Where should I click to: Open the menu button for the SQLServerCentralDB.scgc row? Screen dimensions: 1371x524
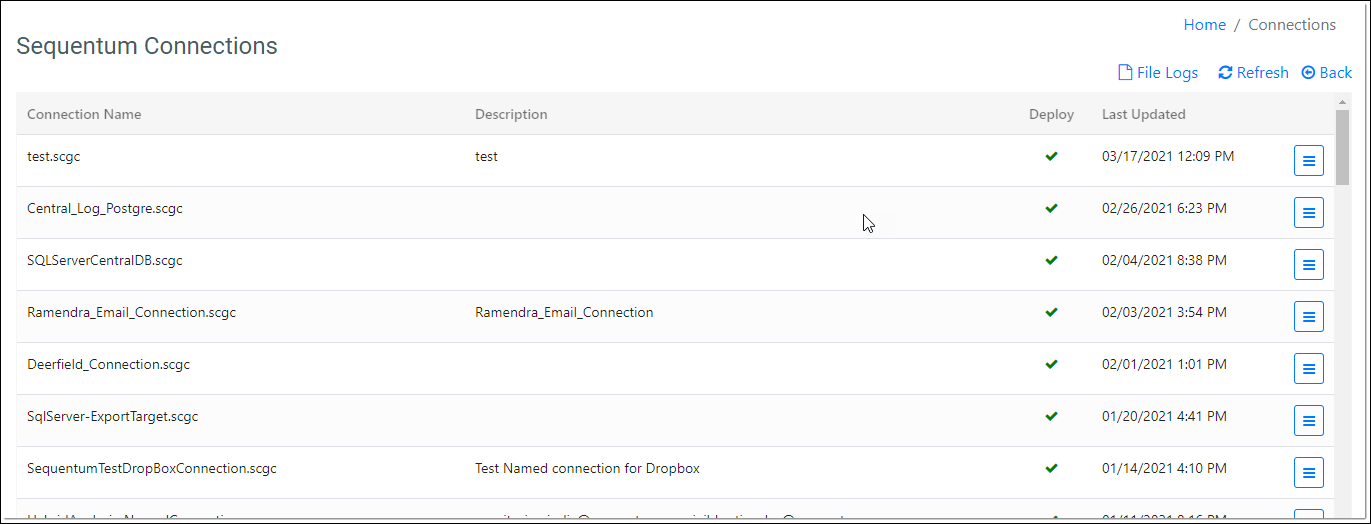pyautogui.click(x=1308, y=264)
